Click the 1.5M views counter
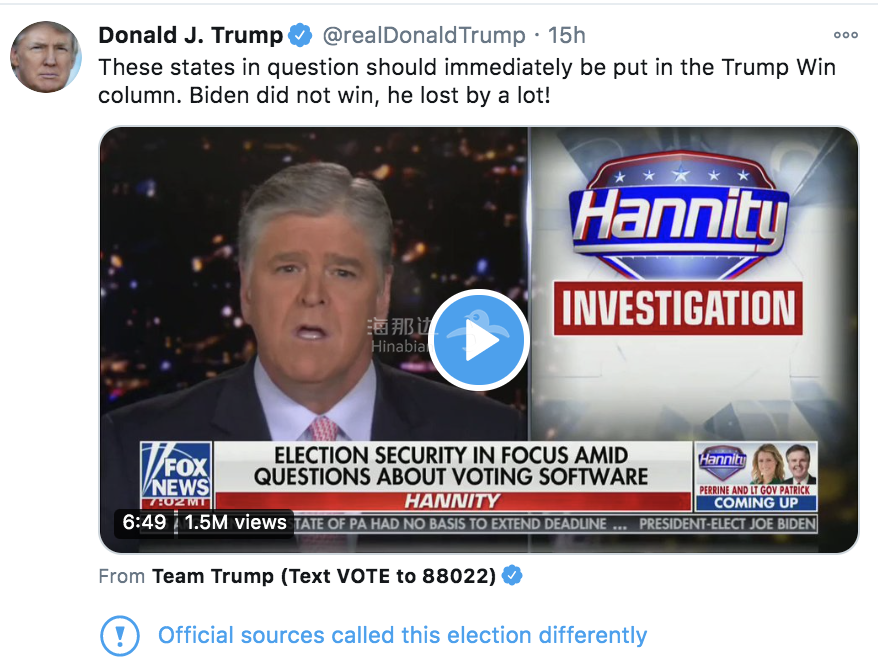The image size is (878, 666). 235,523
